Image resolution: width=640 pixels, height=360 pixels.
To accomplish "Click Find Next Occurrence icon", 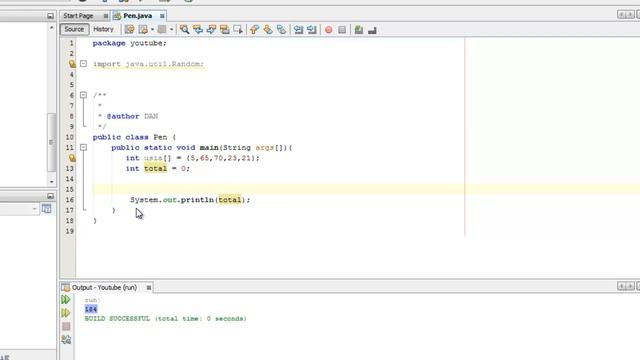I will [x=211, y=29].
